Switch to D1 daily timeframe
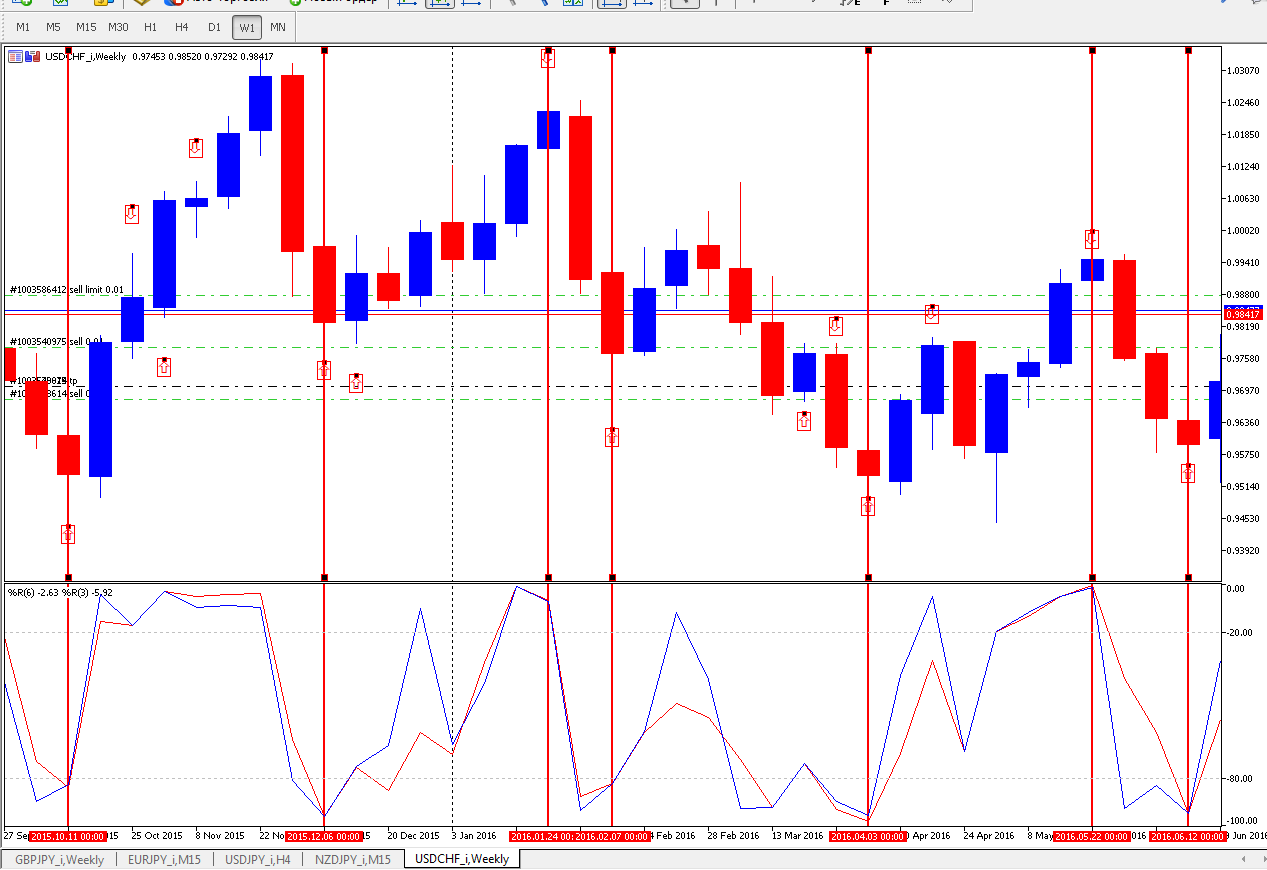The image size is (1267, 870). 214,27
